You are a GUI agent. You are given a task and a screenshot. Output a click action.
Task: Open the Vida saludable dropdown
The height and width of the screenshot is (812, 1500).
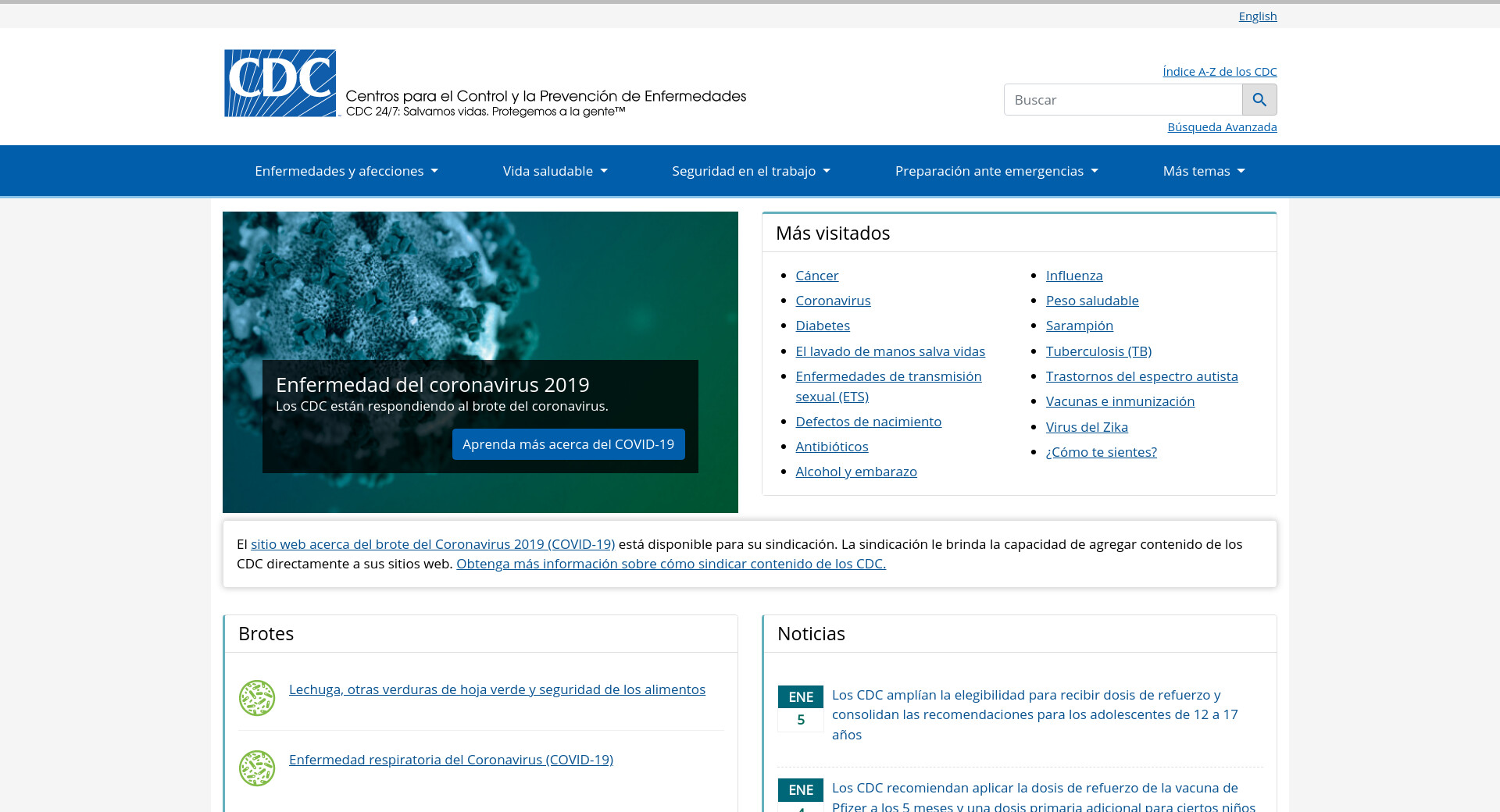(x=555, y=171)
